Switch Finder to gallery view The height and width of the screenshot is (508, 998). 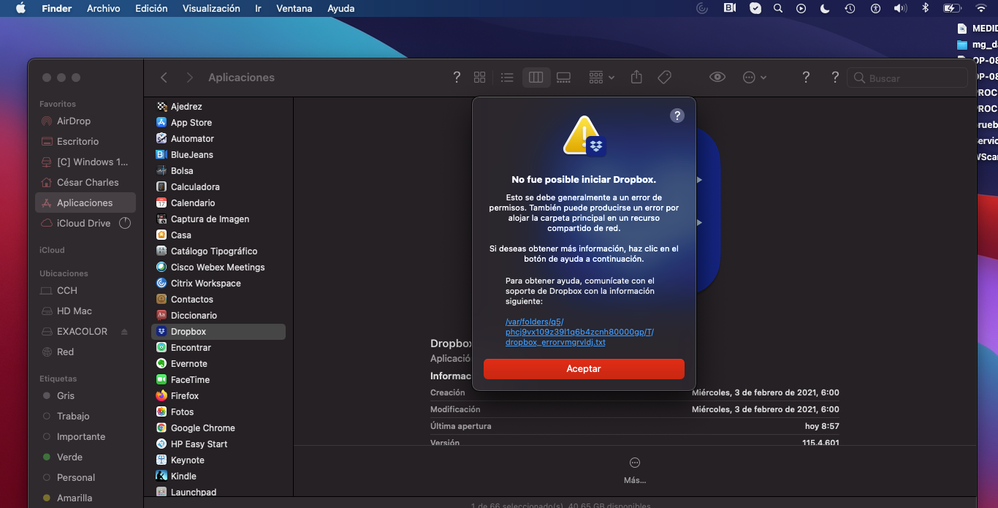(x=563, y=77)
